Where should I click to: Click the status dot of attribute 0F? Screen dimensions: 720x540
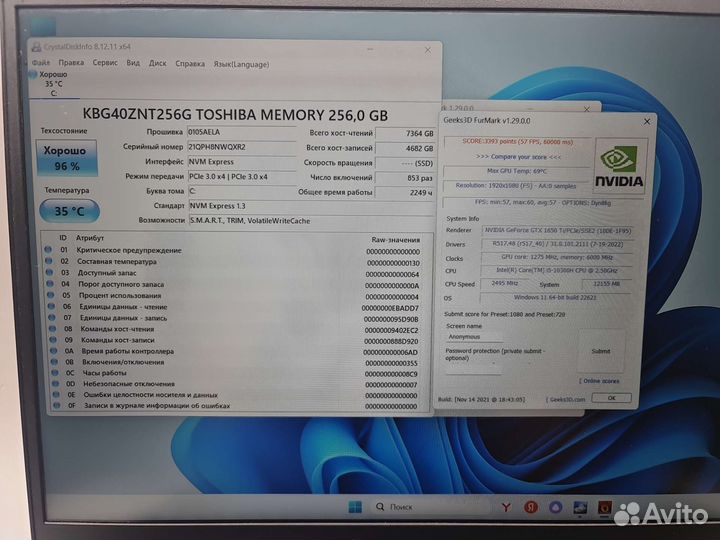pyautogui.click(x=57, y=406)
